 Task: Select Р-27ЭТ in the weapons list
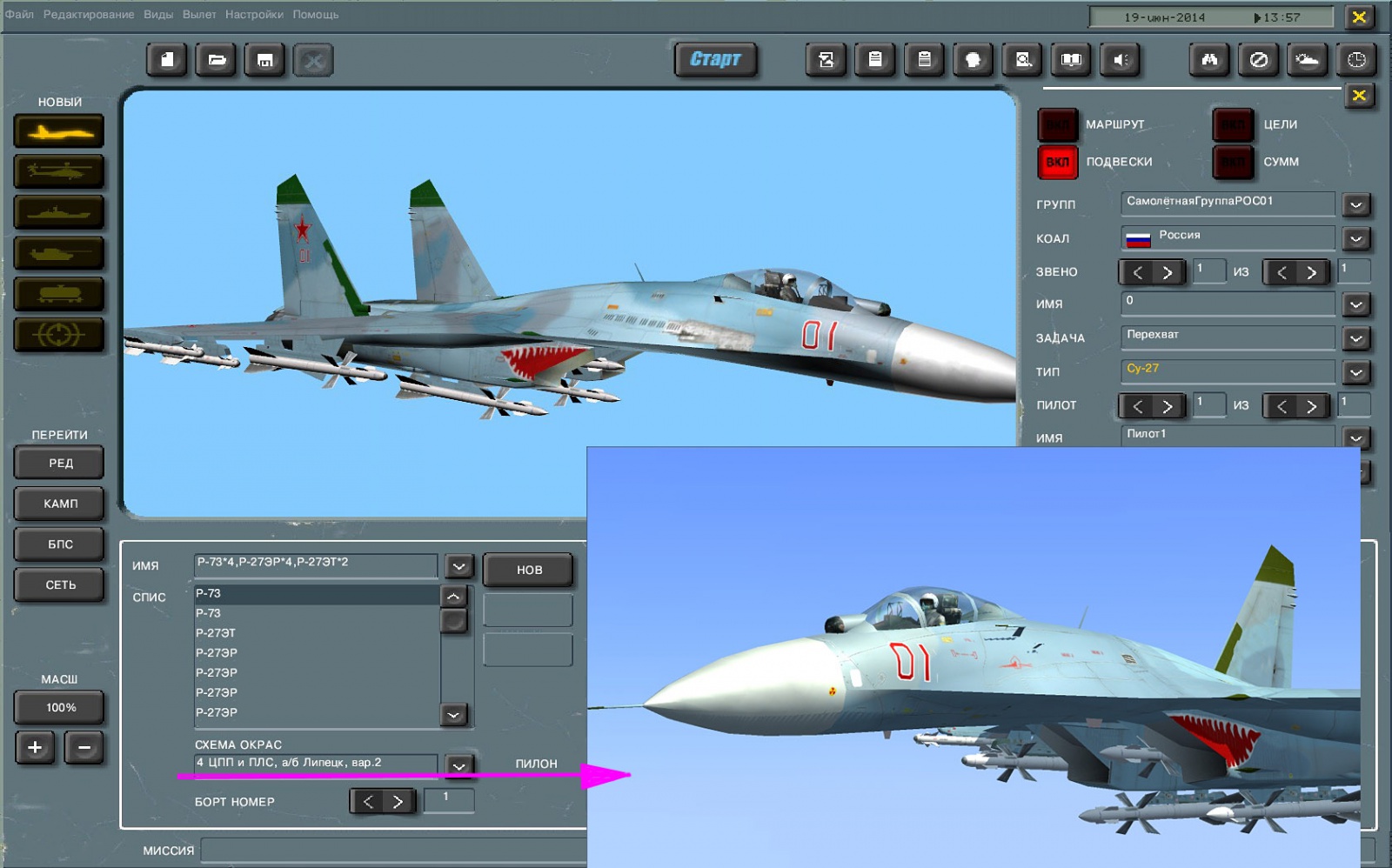pyautogui.click(x=216, y=633)
